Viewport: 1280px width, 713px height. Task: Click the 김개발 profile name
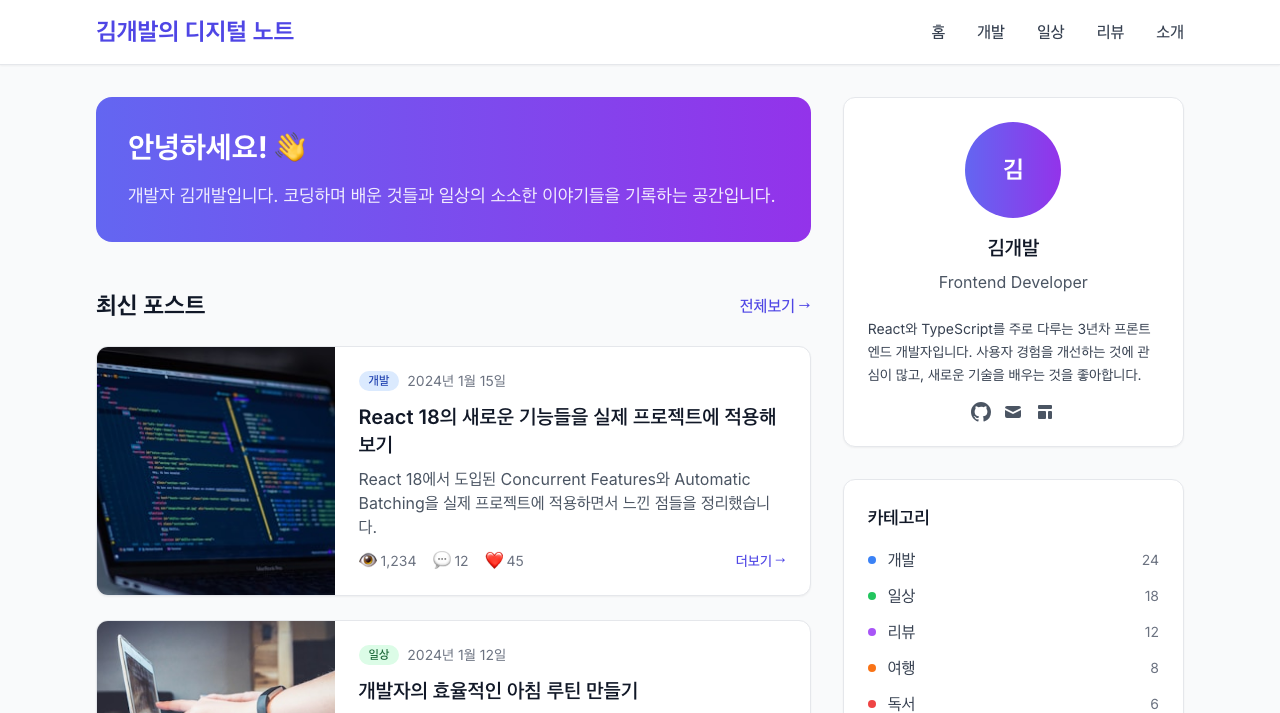click(x=1013, y=248)
